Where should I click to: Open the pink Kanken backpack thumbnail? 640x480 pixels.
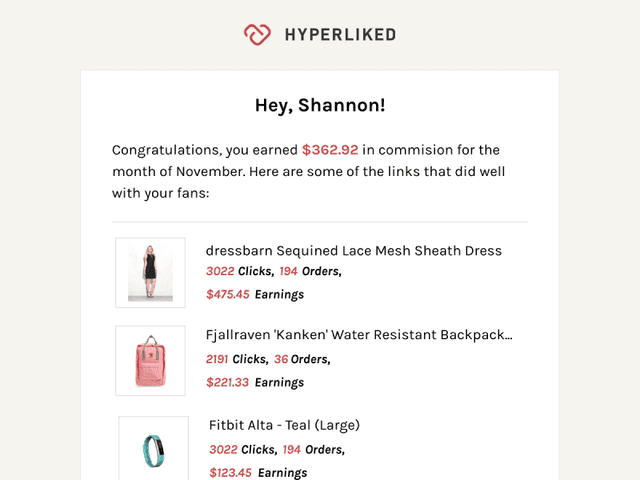pos(150,360)
